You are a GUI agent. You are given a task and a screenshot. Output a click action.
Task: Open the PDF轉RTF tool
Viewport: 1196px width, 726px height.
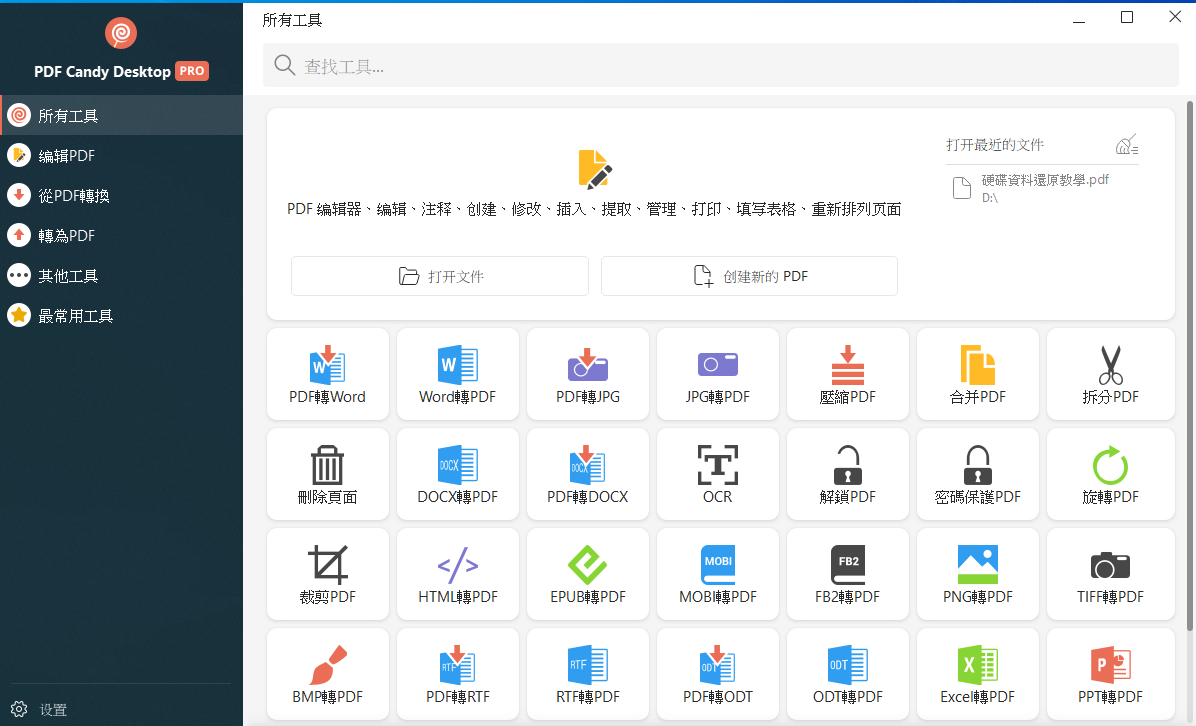458,673
